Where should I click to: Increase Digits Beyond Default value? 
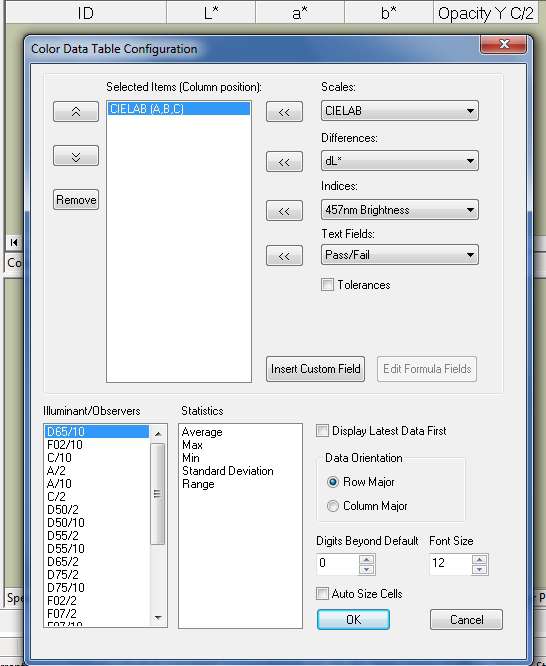click(367, 559)
